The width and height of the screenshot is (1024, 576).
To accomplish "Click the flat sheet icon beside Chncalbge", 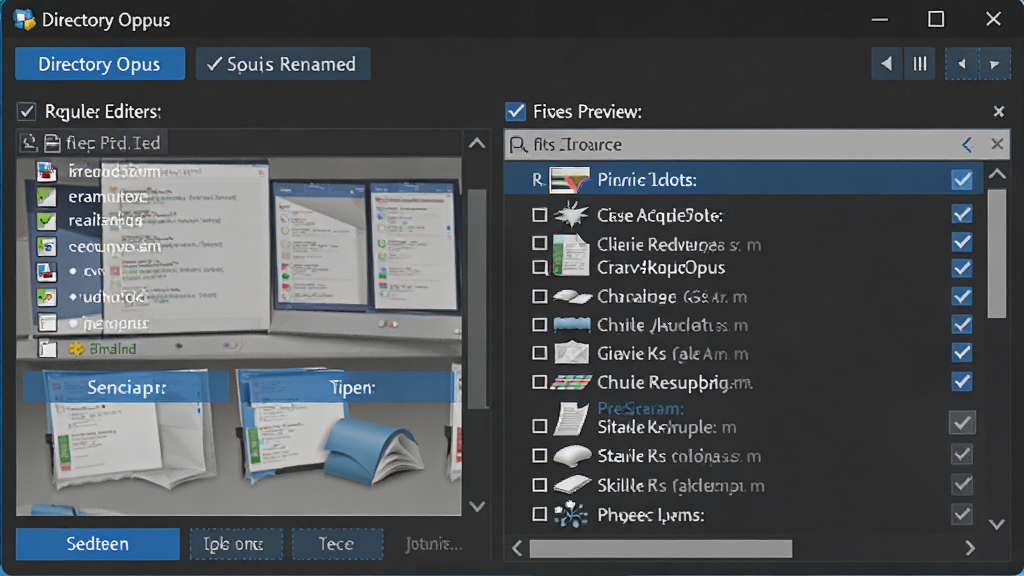I will [572, 296].
